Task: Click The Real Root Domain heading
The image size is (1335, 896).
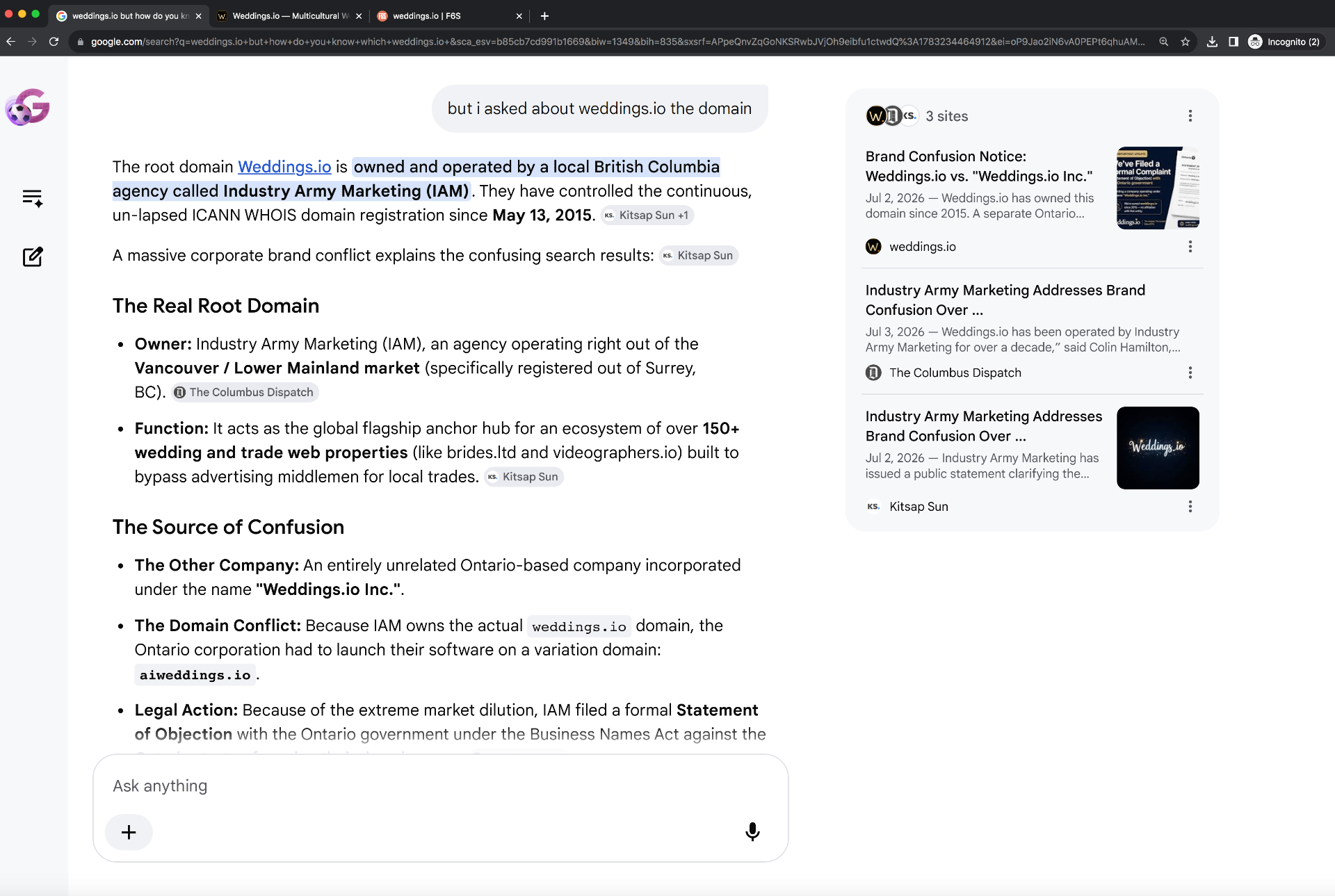Action: point(216,306)
